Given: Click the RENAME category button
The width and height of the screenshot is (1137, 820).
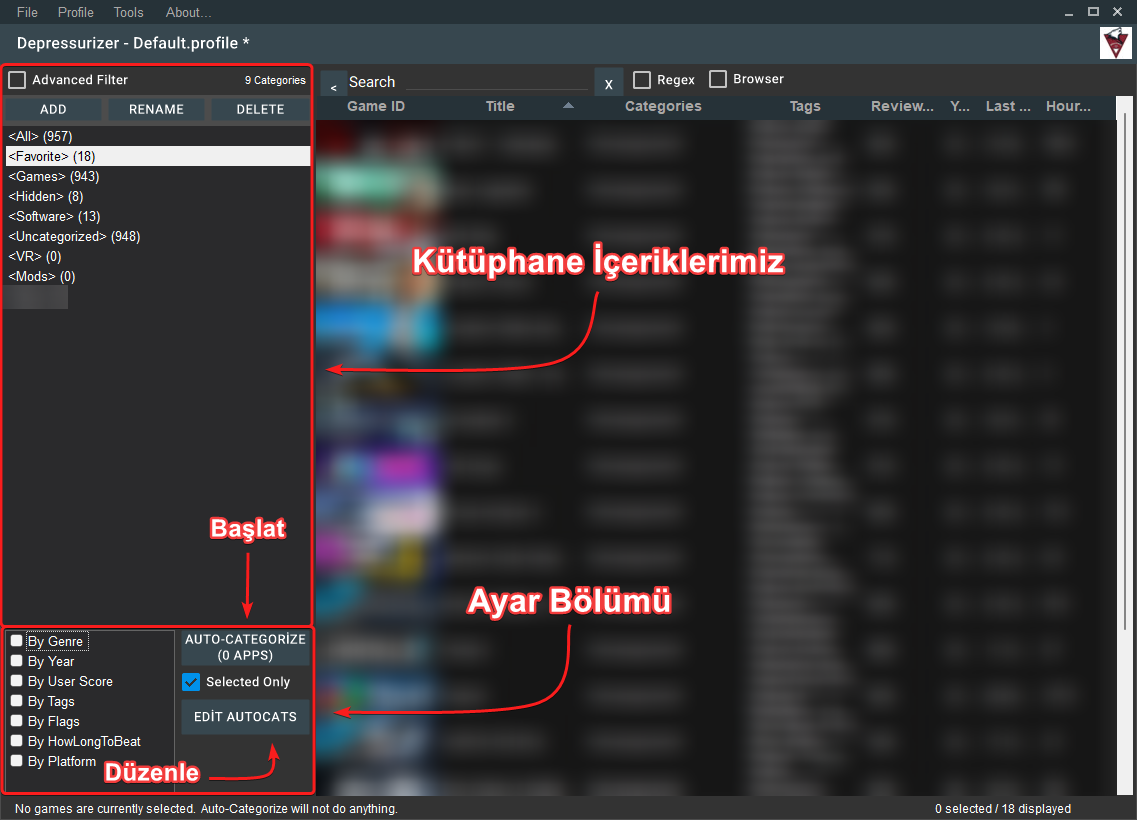Looking at the screenshot, I should pos(156,109).
